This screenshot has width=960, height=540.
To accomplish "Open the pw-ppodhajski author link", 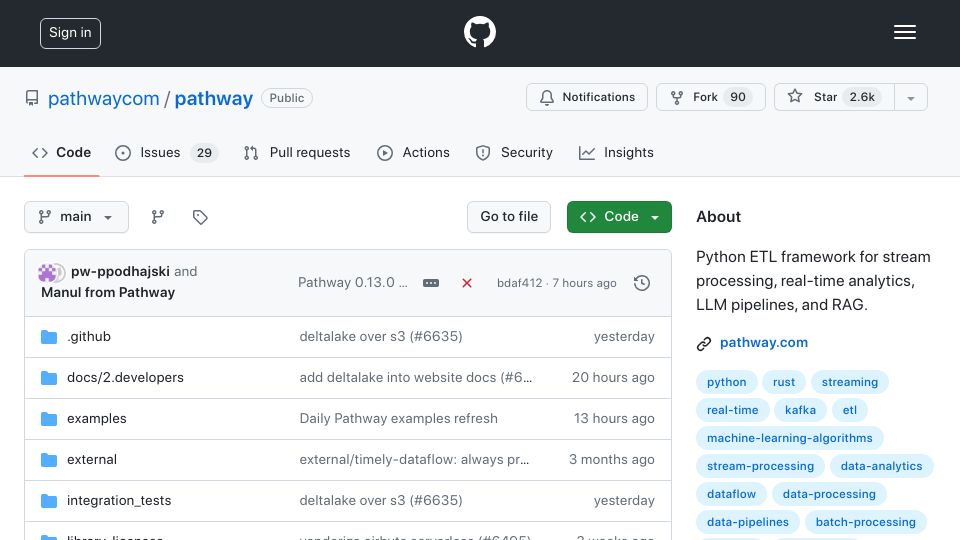I will 120,271.
